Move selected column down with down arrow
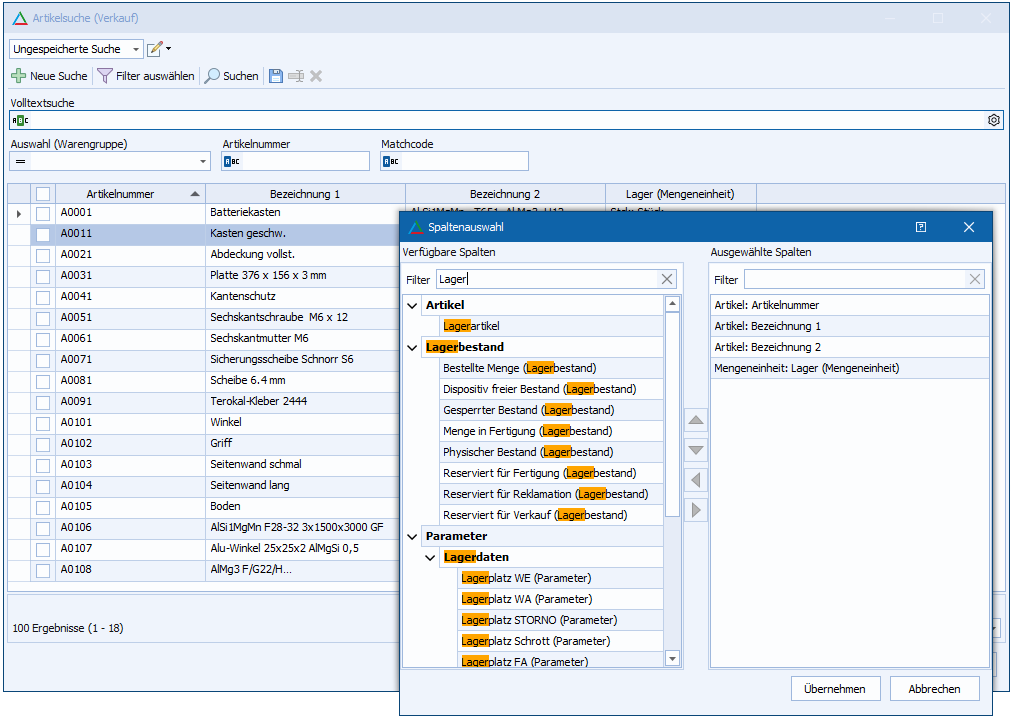This screenshot has width=1015, height=719. pyautogui.click(x=696, y=450)
